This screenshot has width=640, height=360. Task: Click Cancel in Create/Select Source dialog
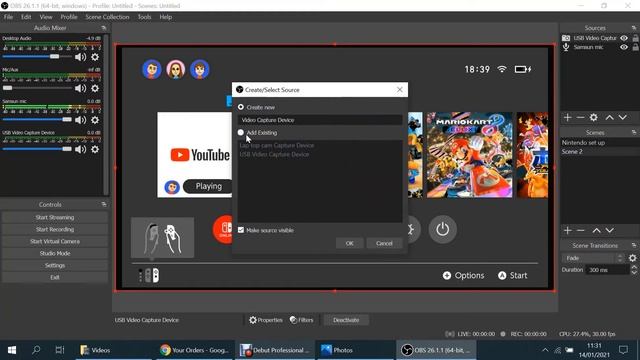[x=384, y=243]
